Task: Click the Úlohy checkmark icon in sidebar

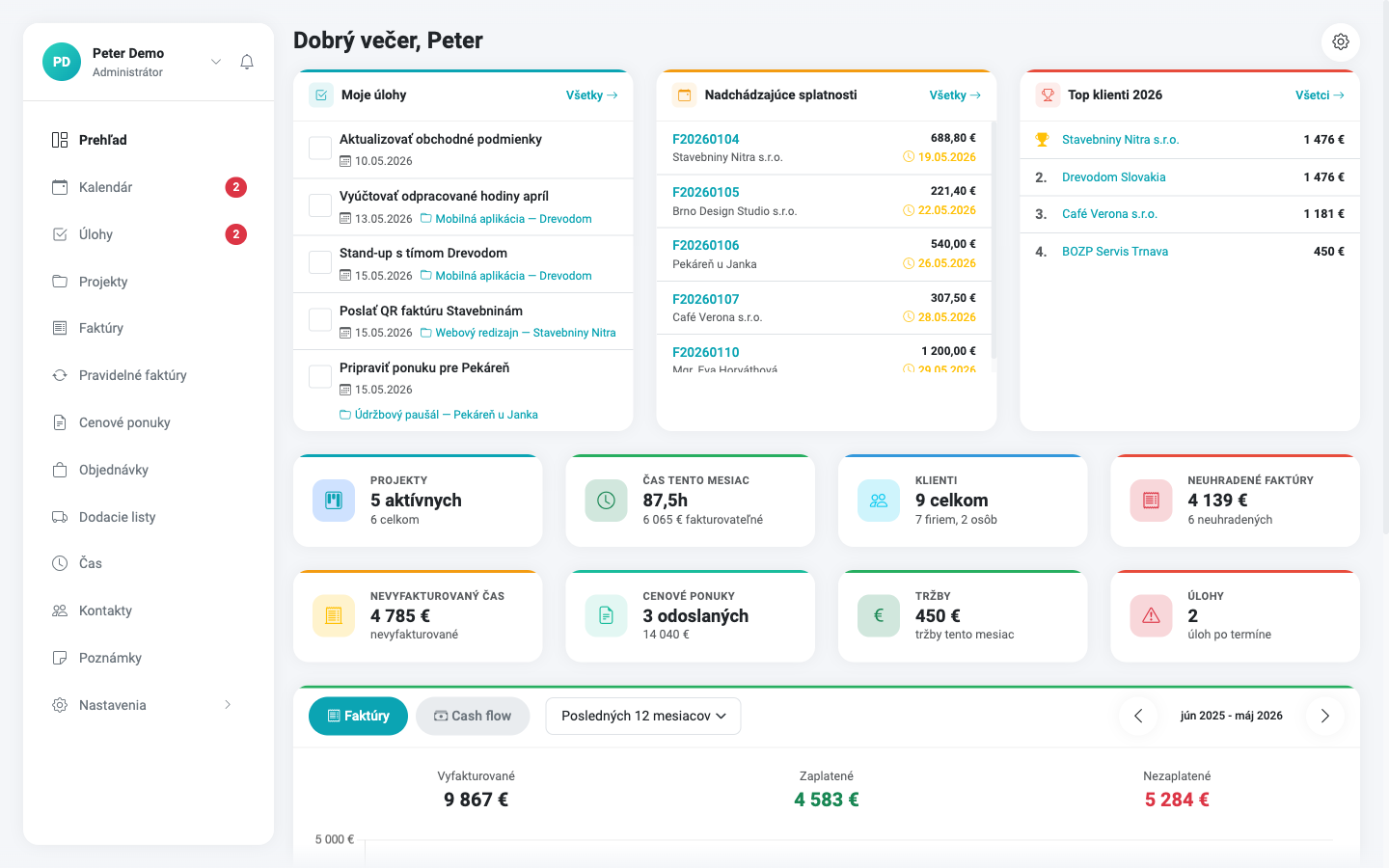Action: click(60, 234)
